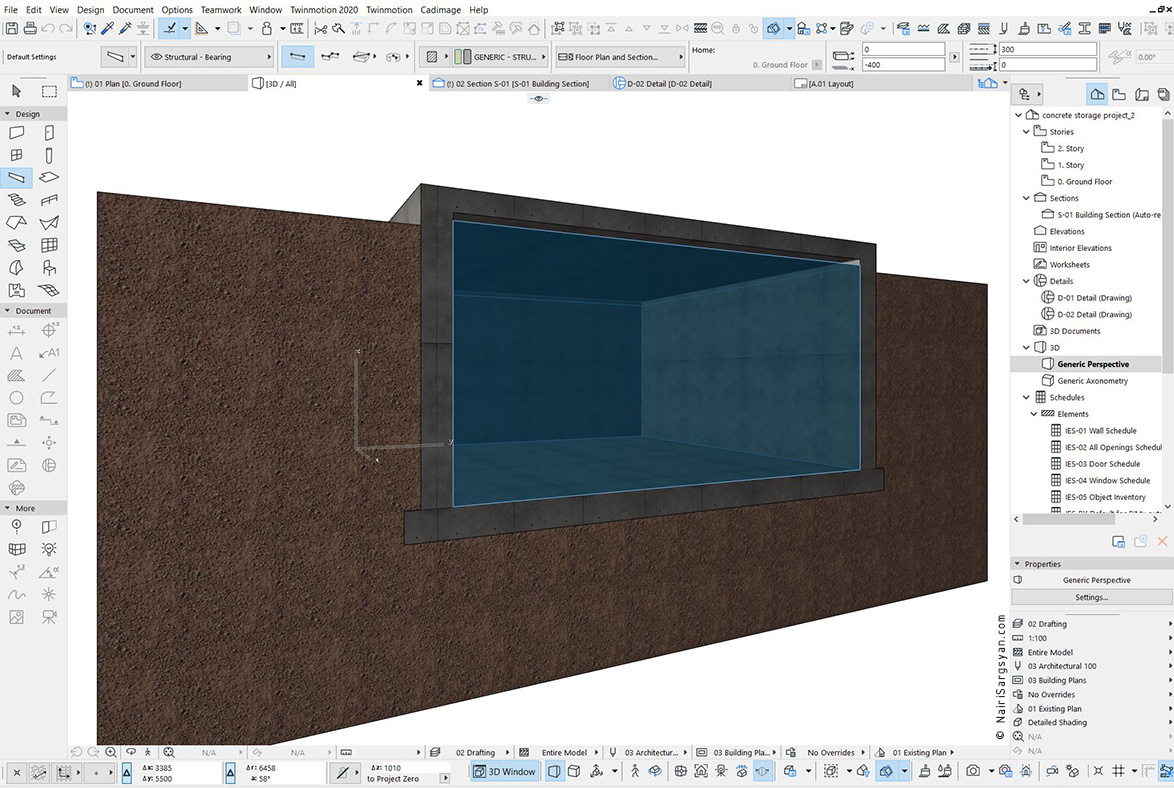Collapse the Design toolbox section
Image resolution: width=1174 pixels, height=788 pixels.
coord(7,114)
